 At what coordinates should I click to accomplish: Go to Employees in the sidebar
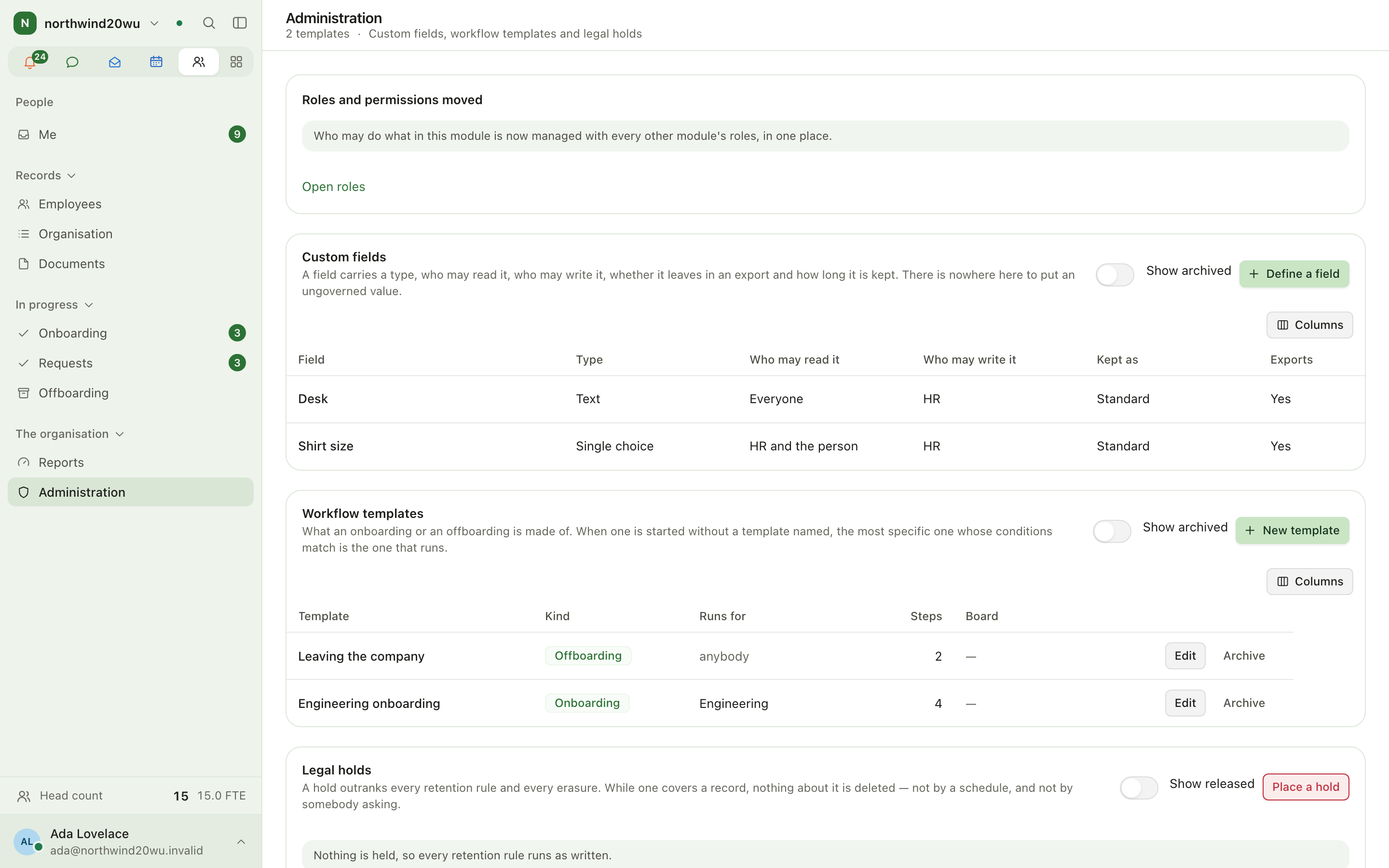(x=130, y=204)
